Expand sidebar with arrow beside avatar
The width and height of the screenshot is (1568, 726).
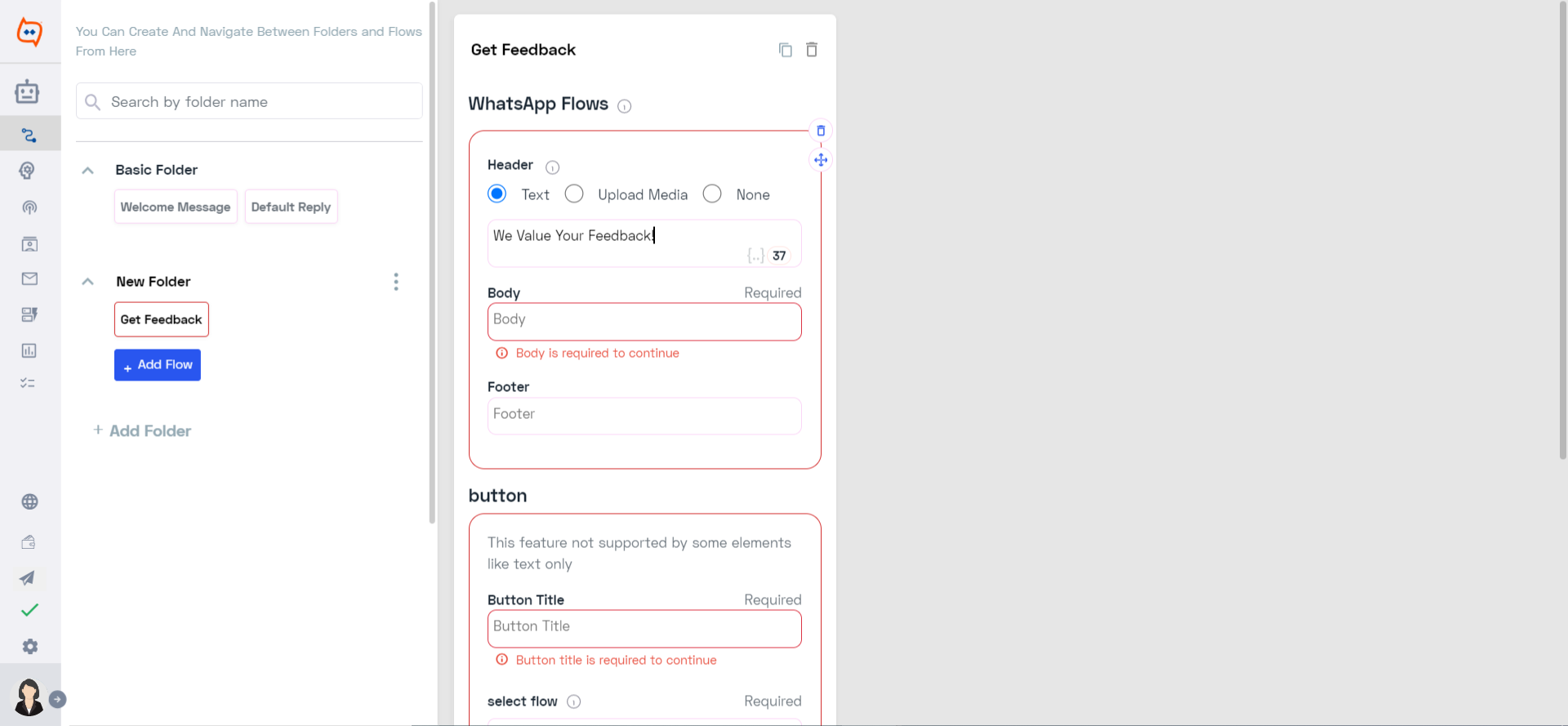(x=57, y=699)
